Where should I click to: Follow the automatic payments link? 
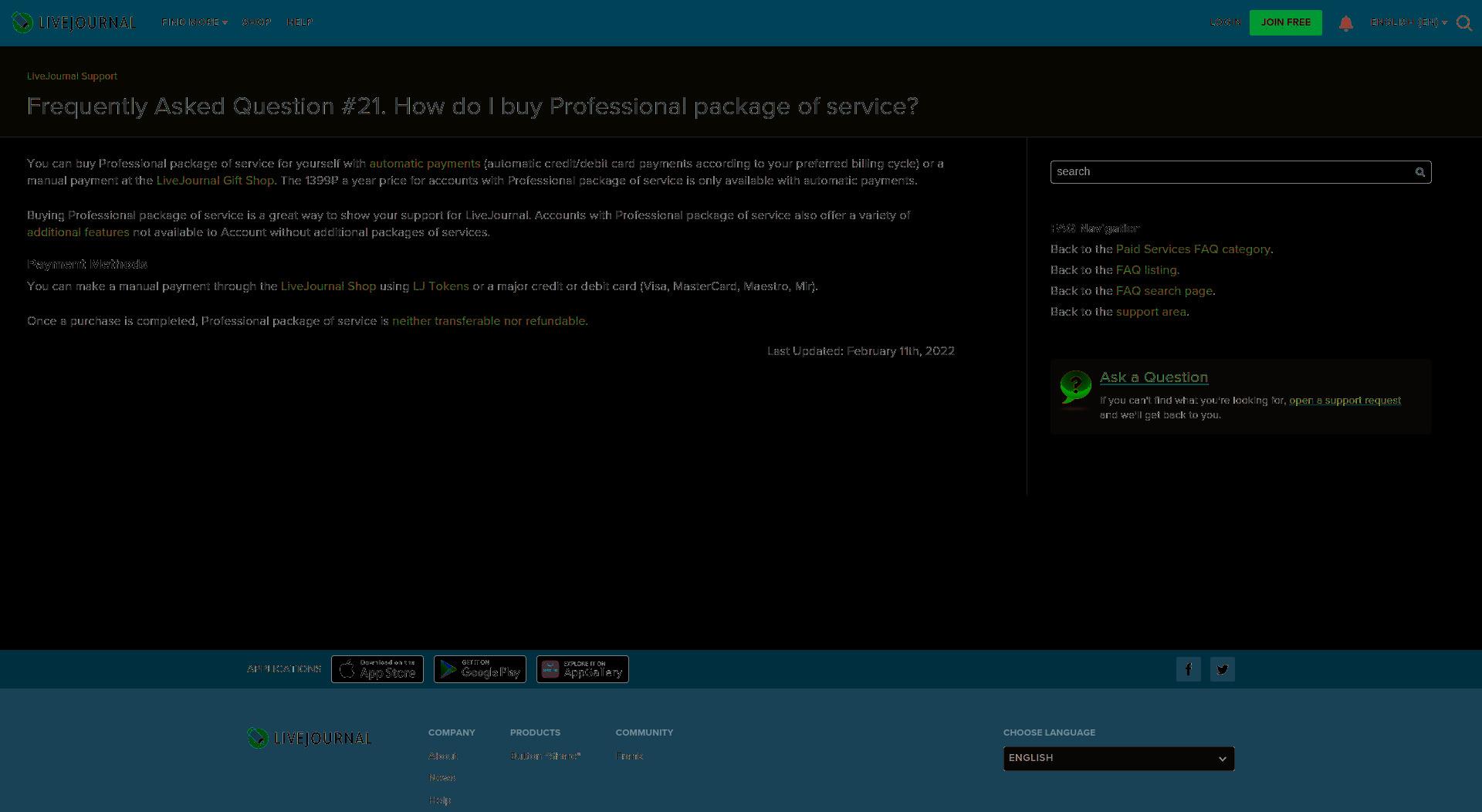point(425,164)
